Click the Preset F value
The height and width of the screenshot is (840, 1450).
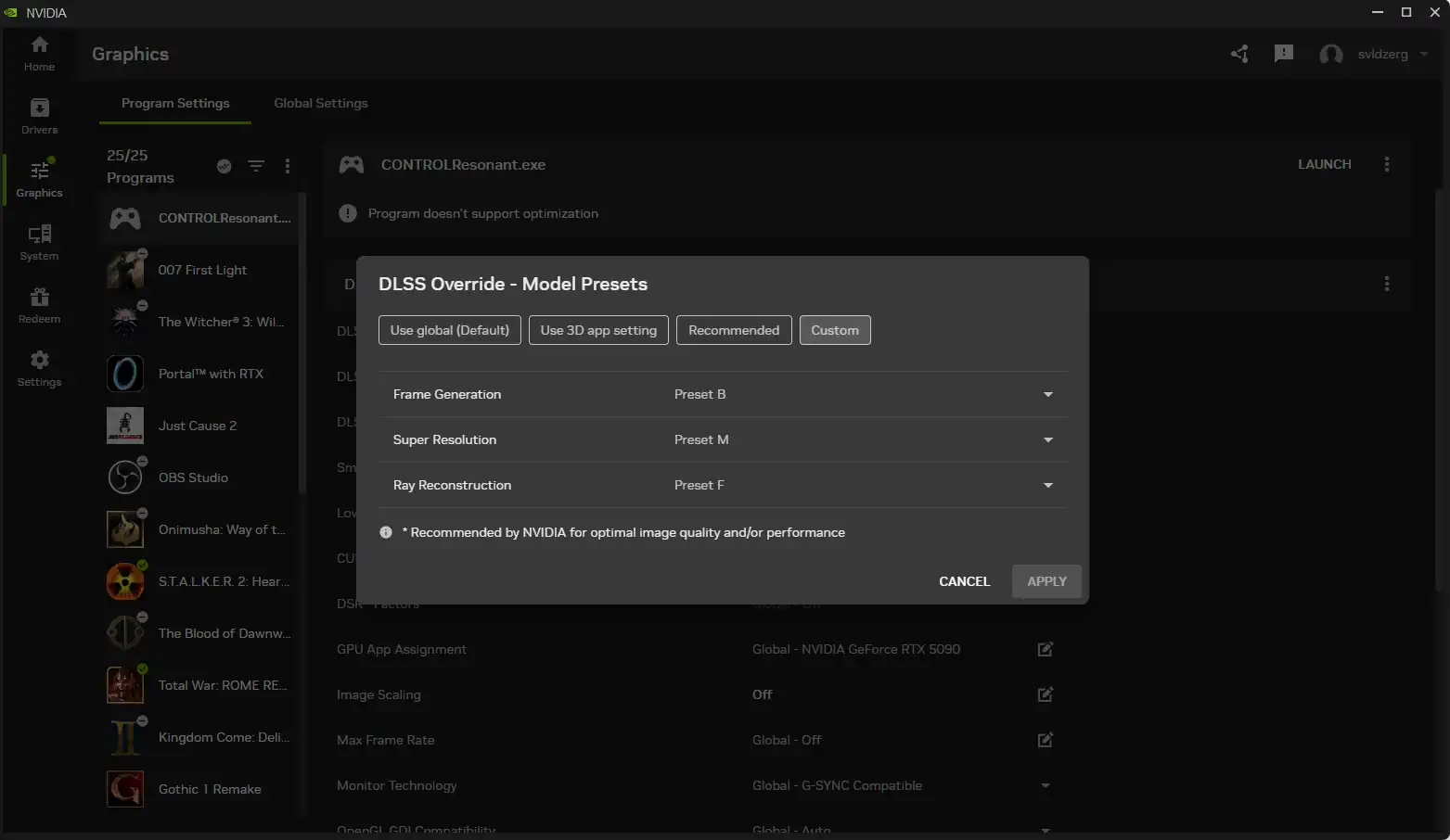point(699,485)
